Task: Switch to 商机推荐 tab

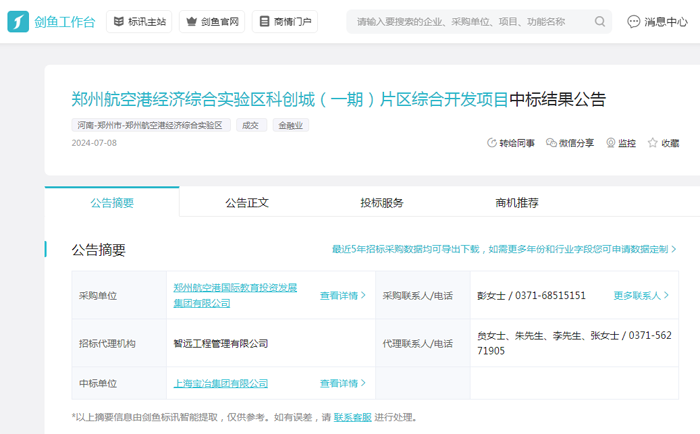Action: coord(517,202)
